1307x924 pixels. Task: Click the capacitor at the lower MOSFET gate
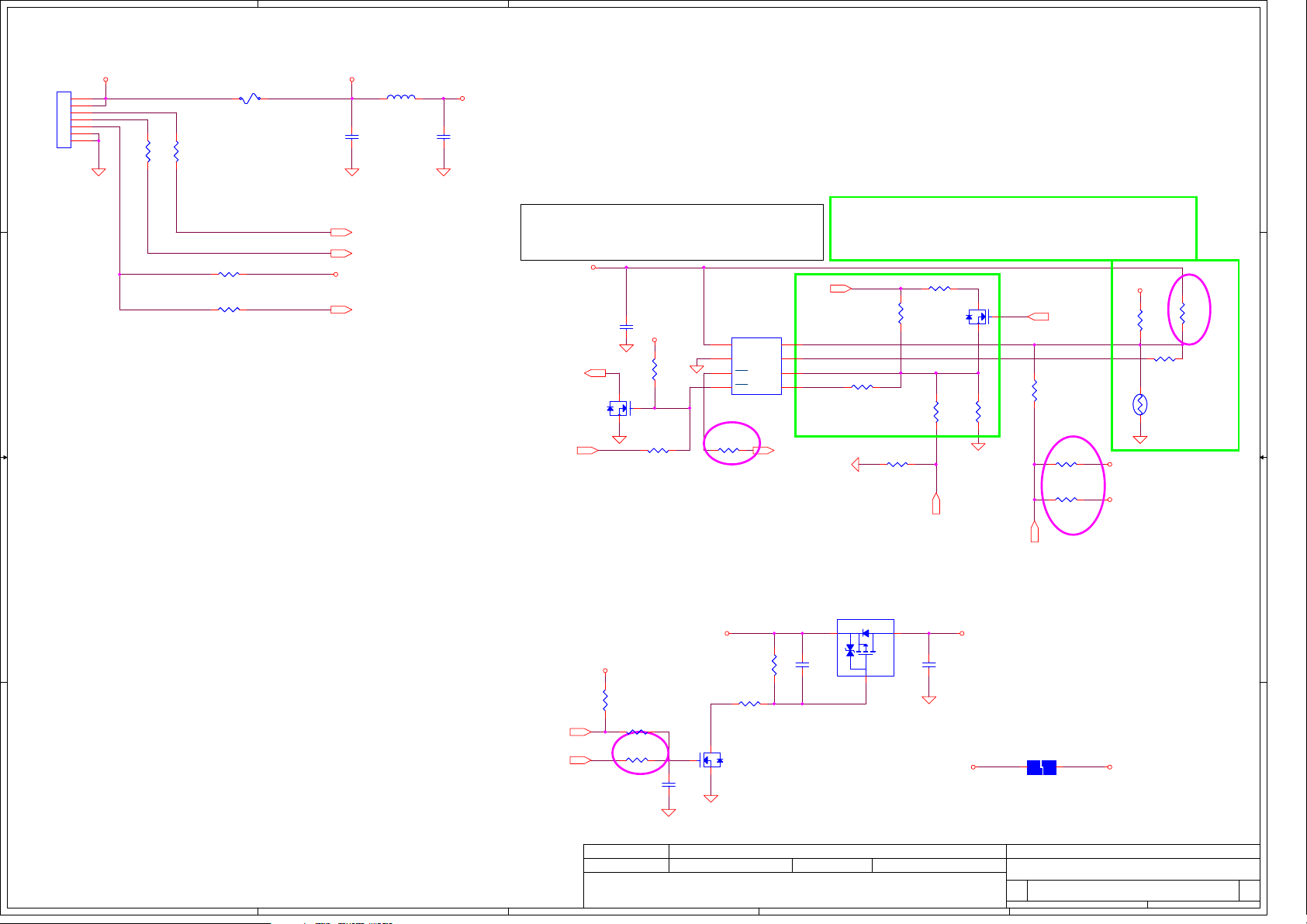(668, 785)
